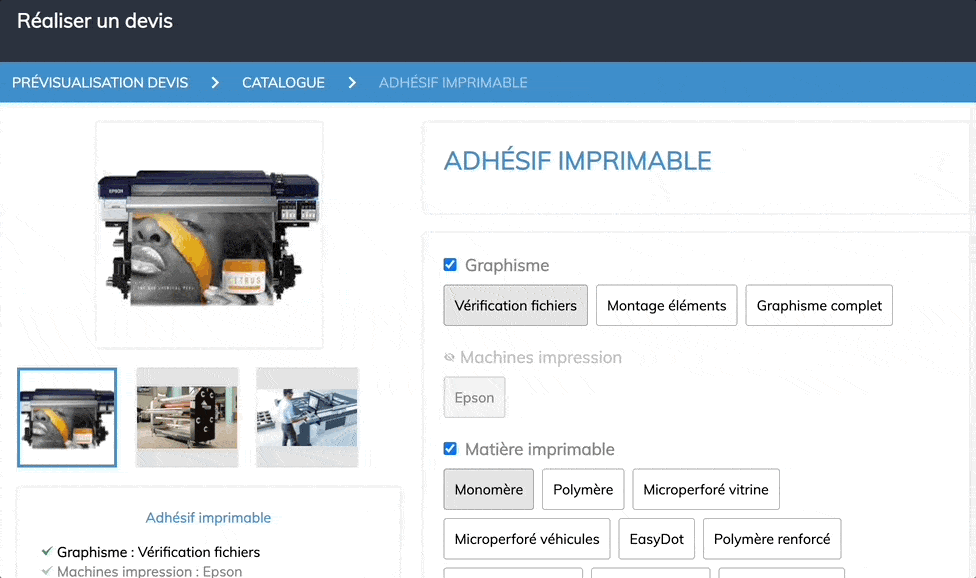Pick the Epson machine button
Image resolution: width=976 pixels, height=578 pixels.
point(474,398)
